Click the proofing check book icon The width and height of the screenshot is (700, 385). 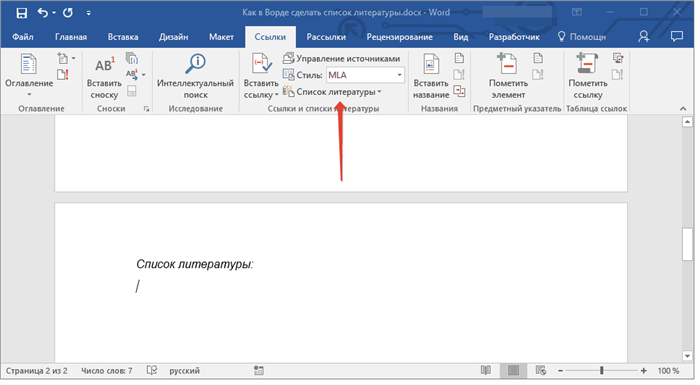click(152, 371)
